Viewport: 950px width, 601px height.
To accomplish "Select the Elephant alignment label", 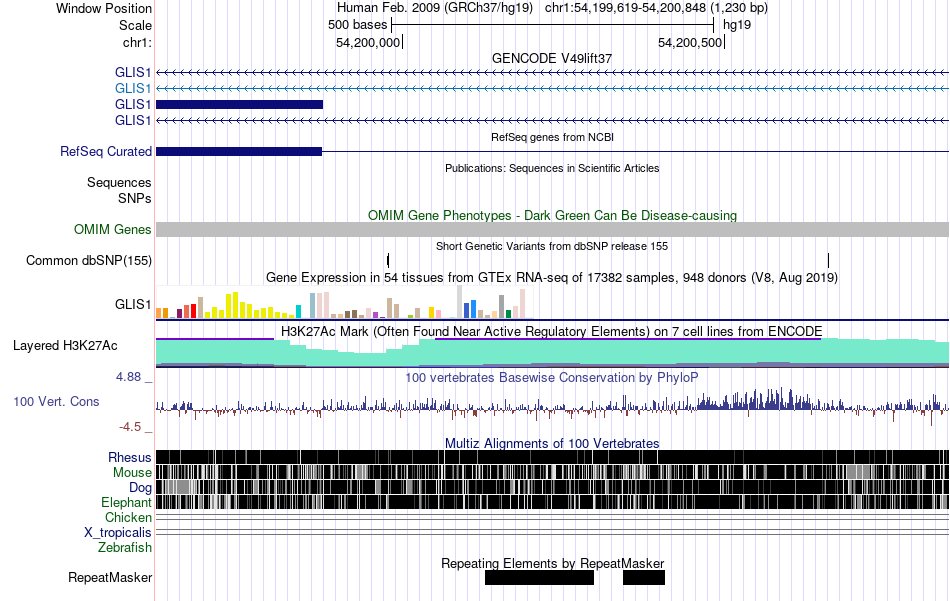I will point(127,502).
